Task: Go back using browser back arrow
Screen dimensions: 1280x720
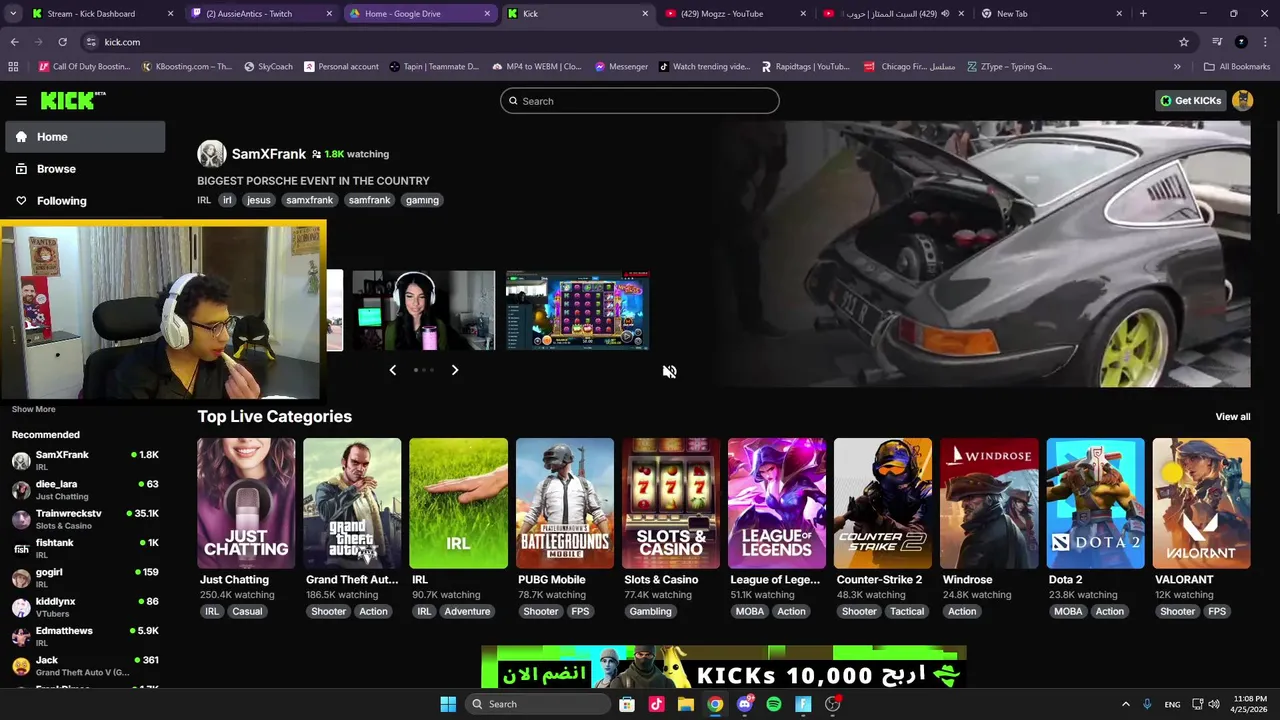Action: click(x=14, y=42)
